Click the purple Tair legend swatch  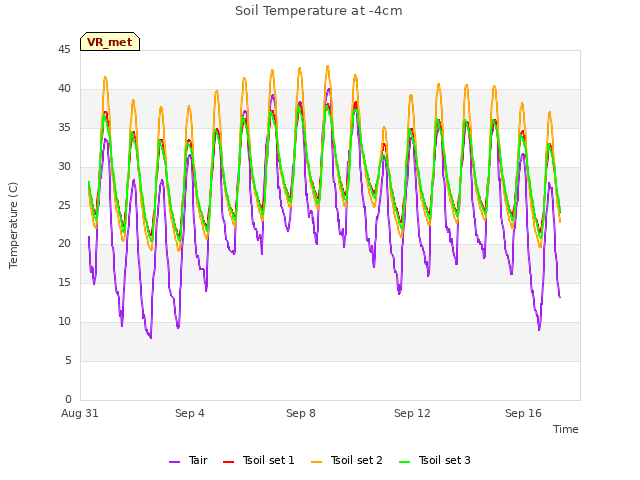pyautogui.click(x=175, y=462)
